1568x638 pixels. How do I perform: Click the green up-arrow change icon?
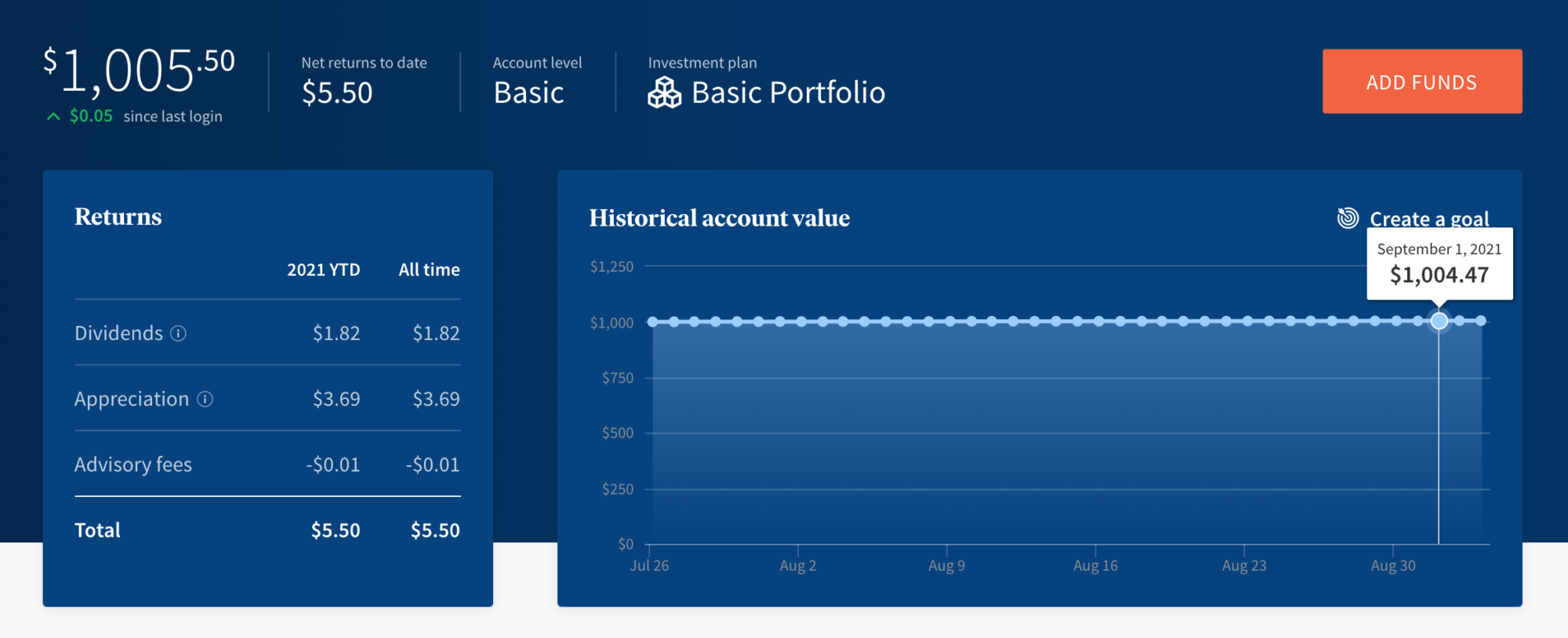53,117
